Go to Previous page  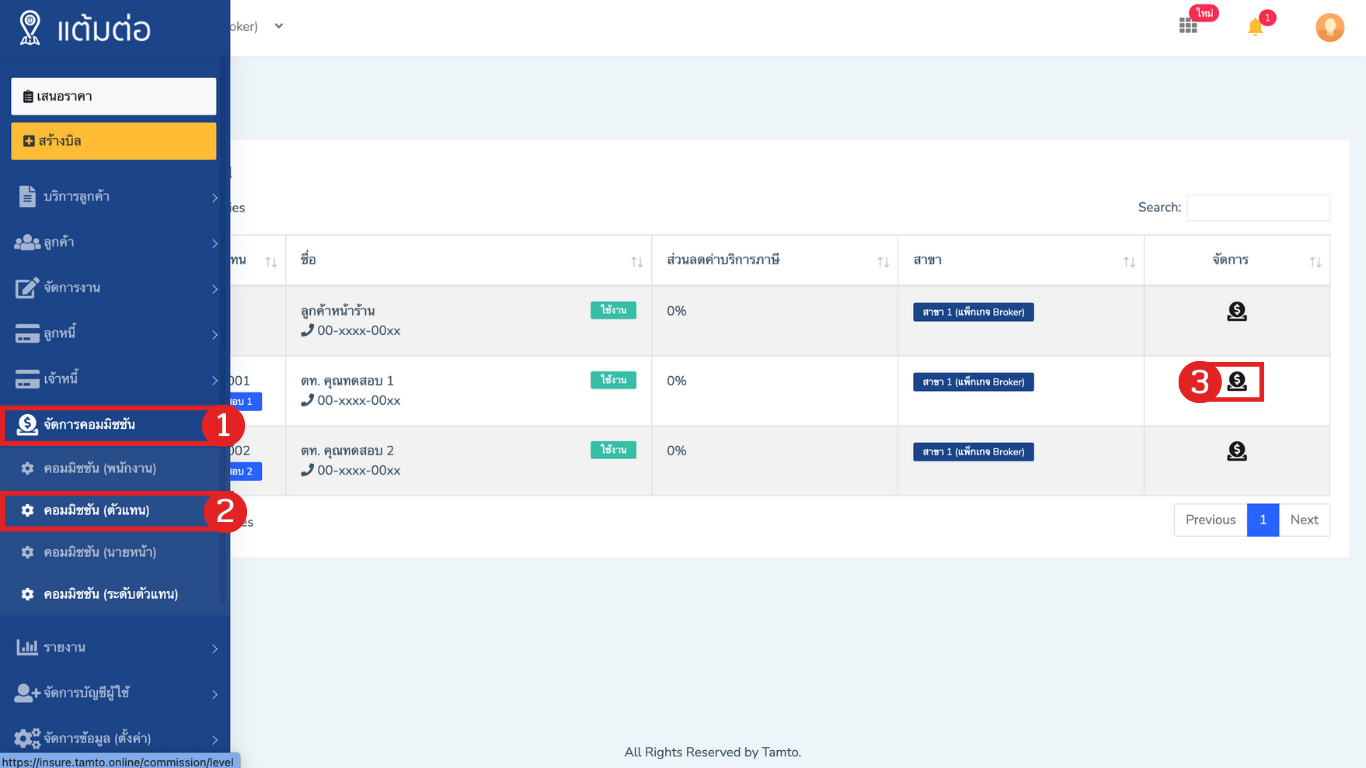pos(1210,520)
